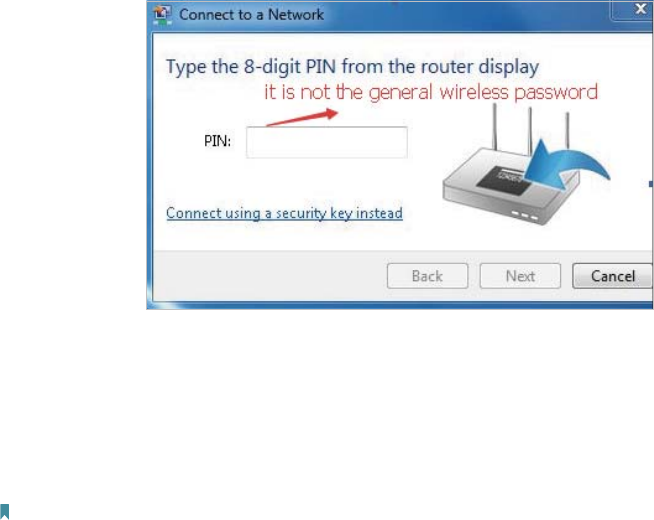Image resolution: width=654 pixels, height=520 pixels.
Task: Click the 'Type the 8-digit PIN' heading
Action: click(352, 67)
